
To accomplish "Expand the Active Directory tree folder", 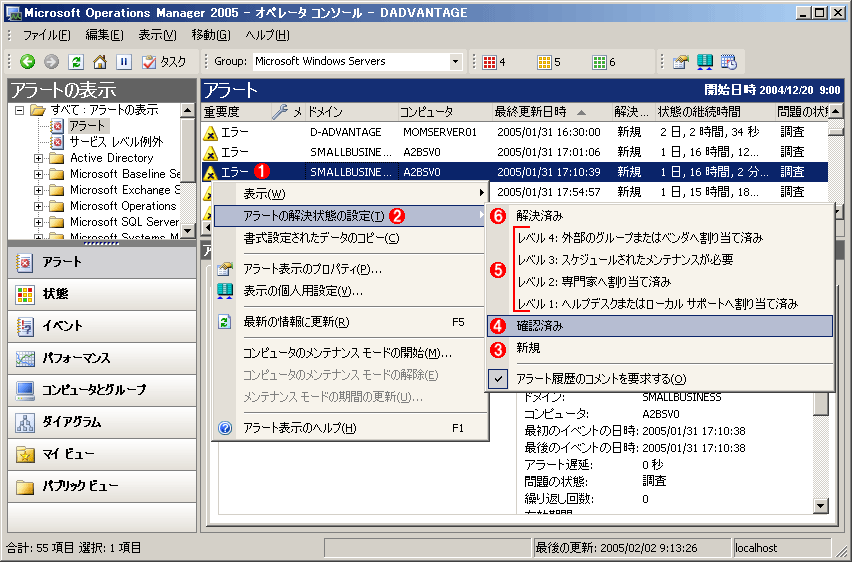I will pos(38,158).
